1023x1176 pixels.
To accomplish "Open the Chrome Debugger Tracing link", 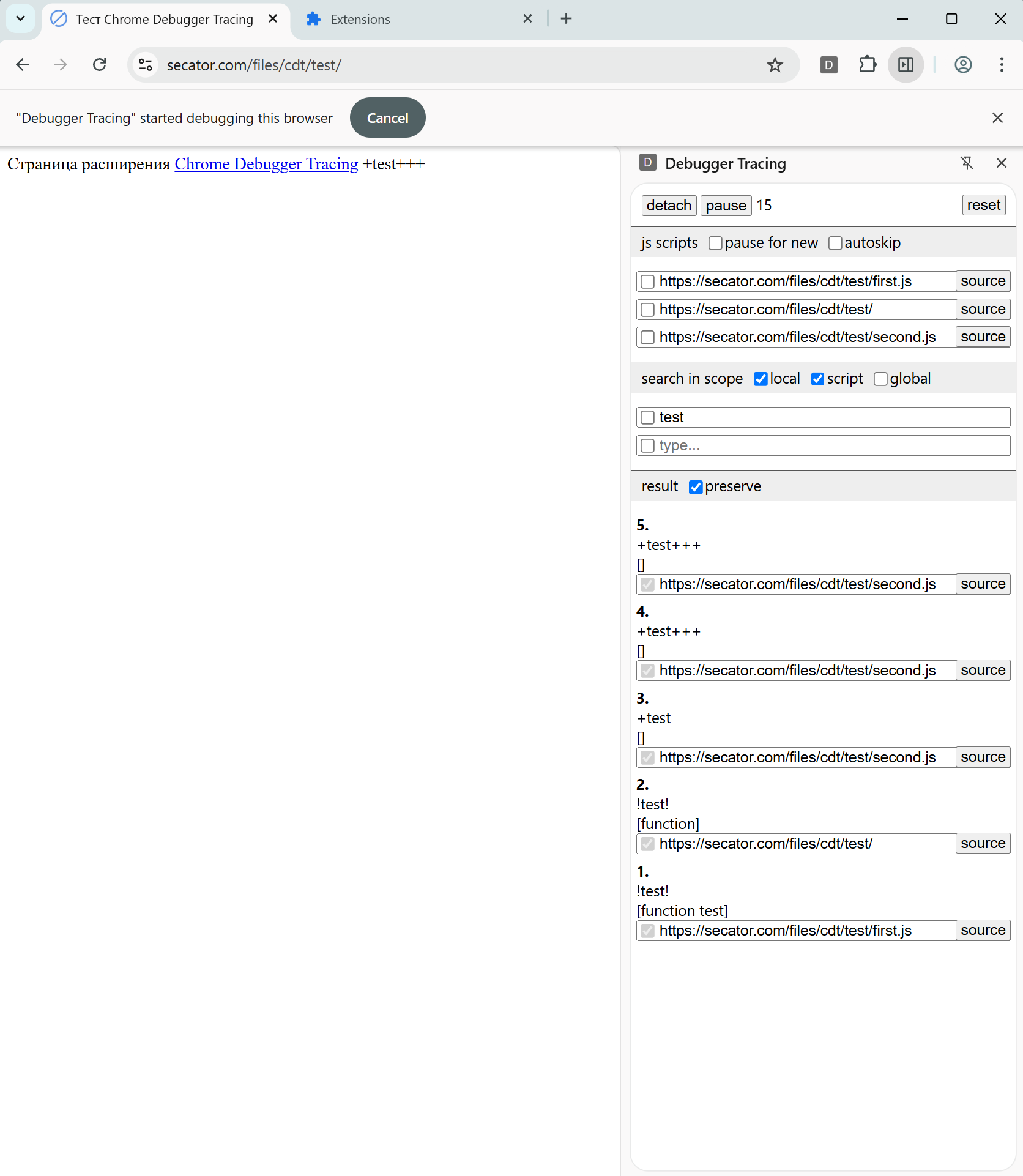I will click(266, 164).
